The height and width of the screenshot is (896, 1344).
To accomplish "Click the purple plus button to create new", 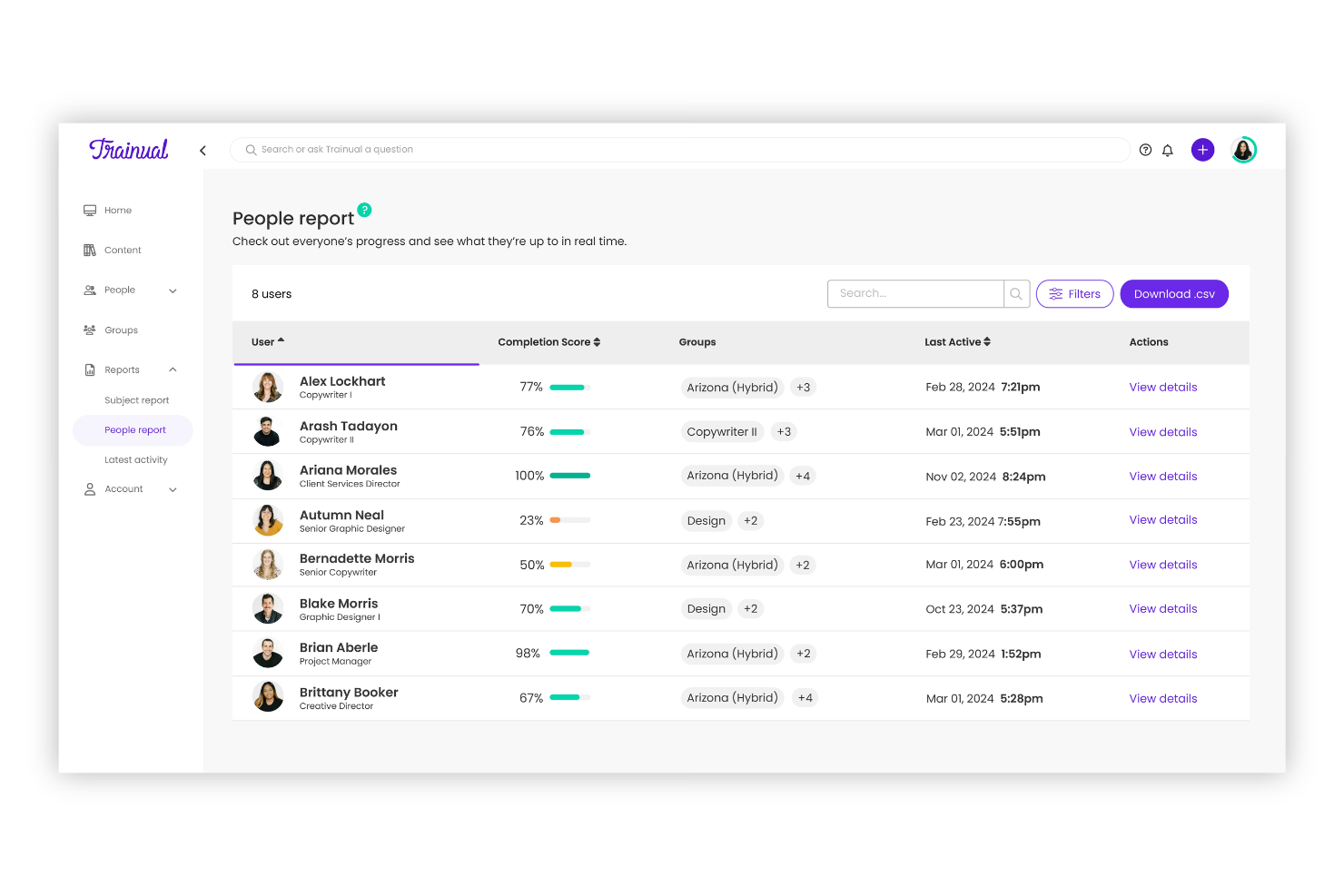I will pyautogui.click(x=1202, y=149).
